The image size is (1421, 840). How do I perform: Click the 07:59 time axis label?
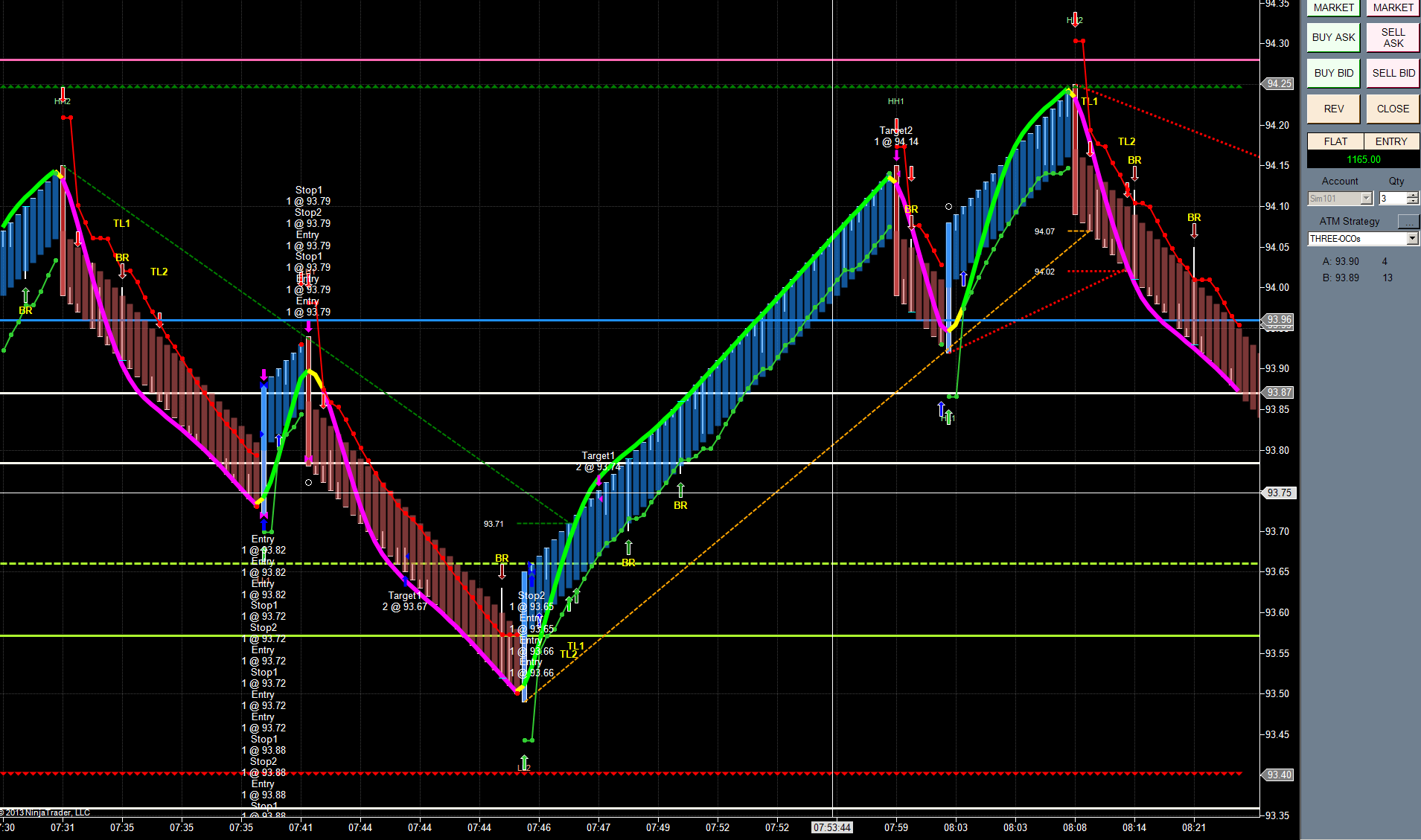click(x=896, y=827)
